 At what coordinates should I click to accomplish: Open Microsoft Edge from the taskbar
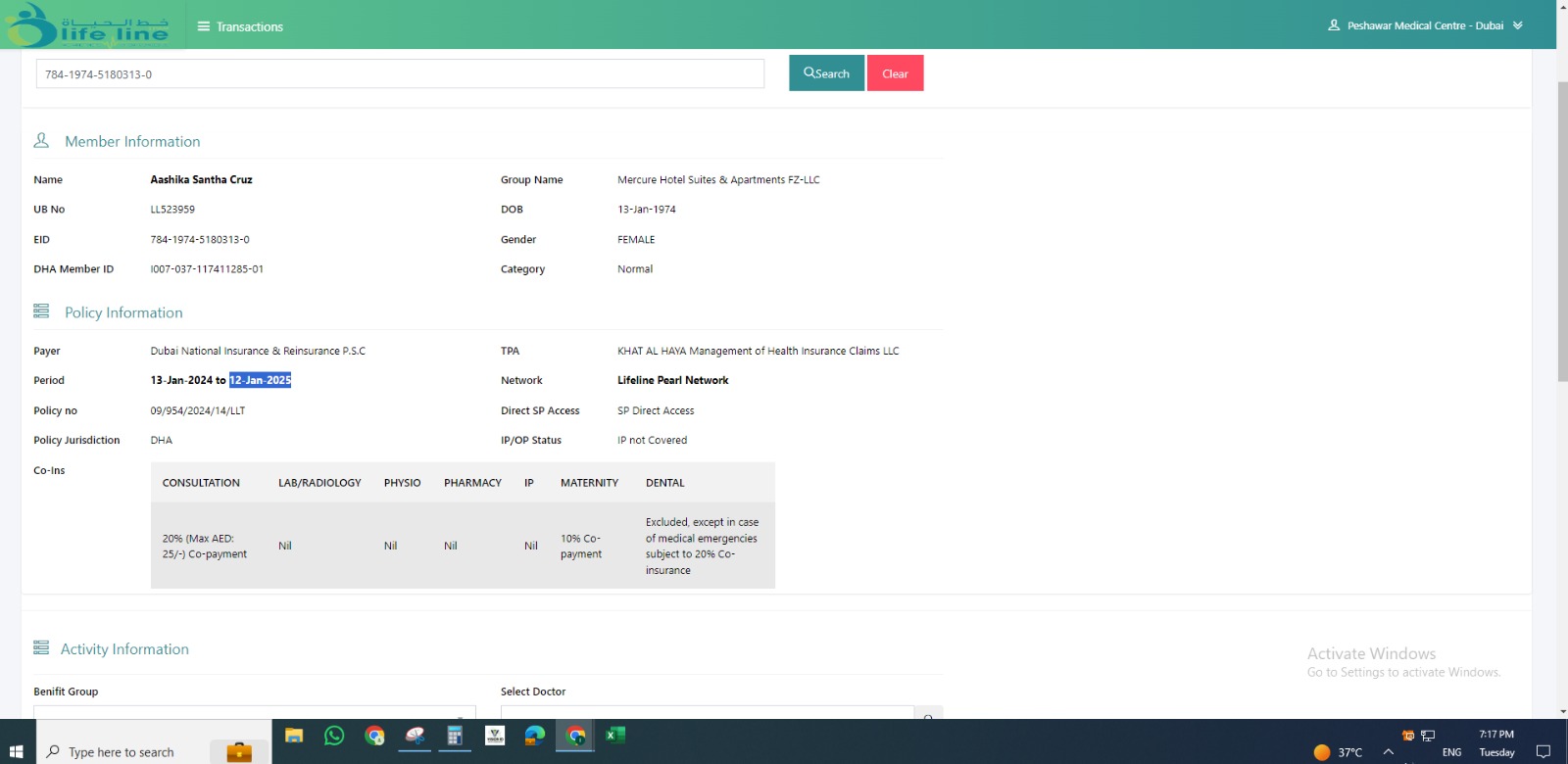coord(535,736)
